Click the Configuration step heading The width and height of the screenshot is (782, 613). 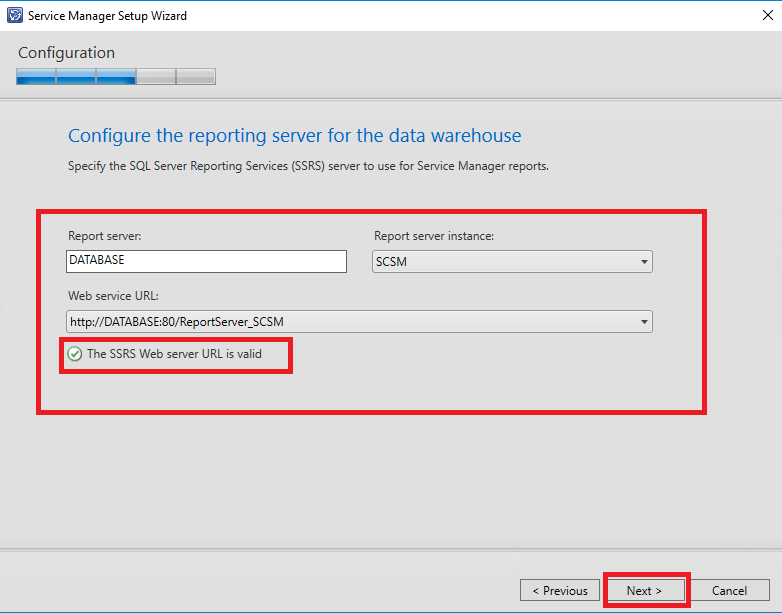tap(66, 53)
